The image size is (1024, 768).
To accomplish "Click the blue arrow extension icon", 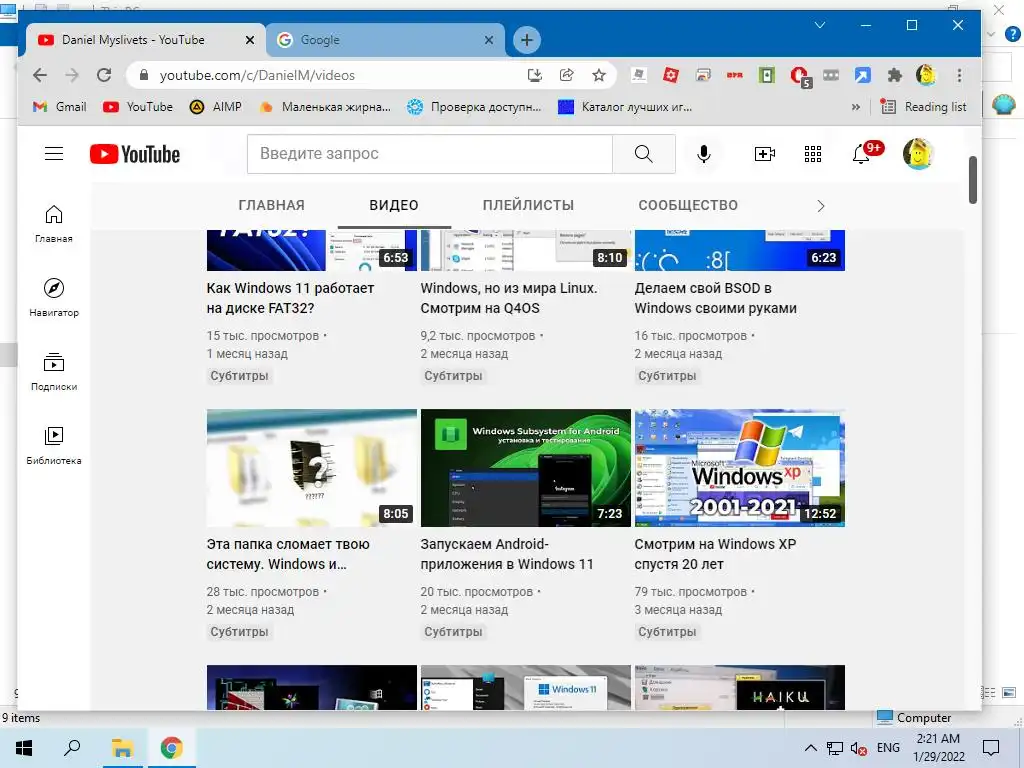I will click(862, 75).
